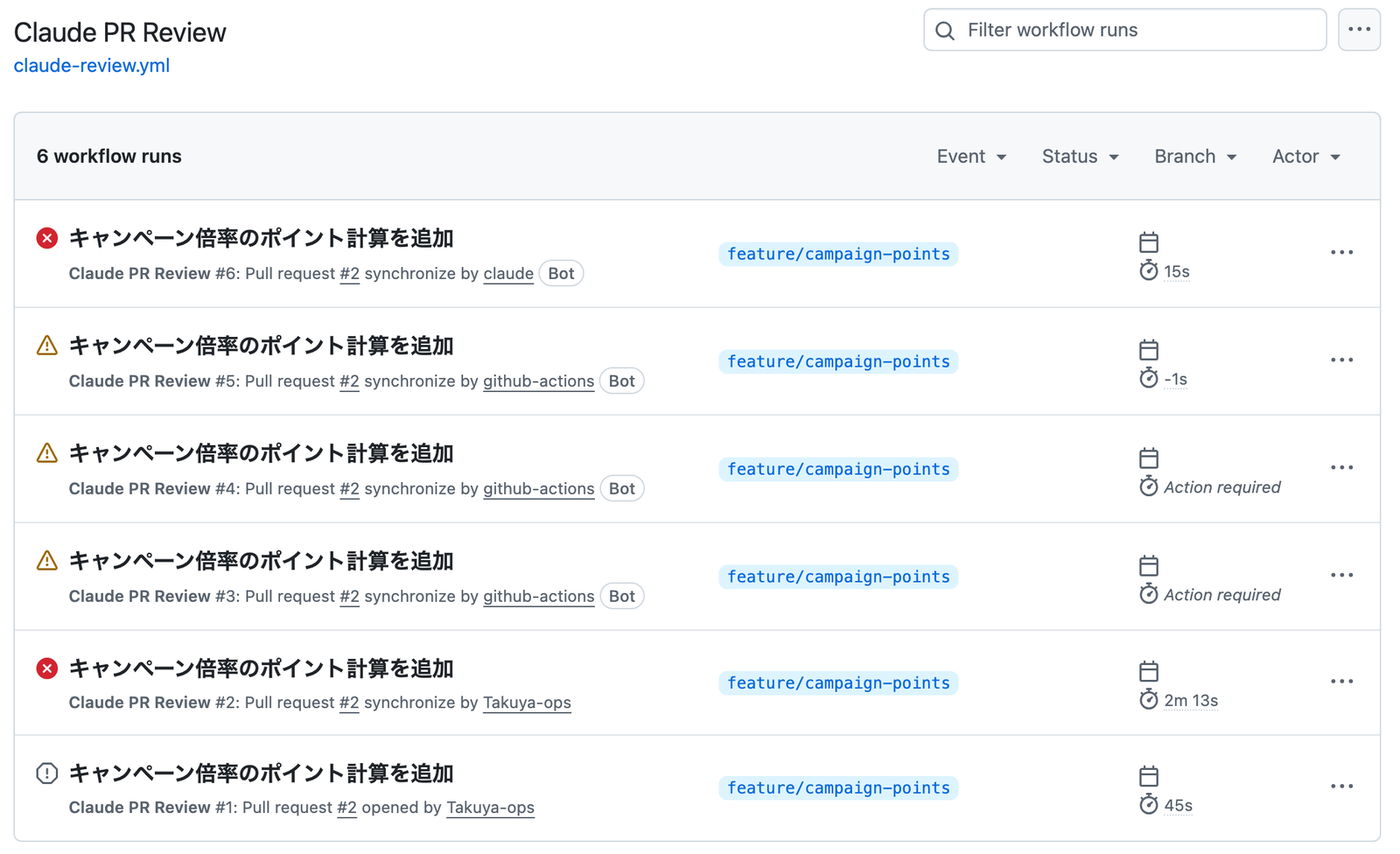
Task: Open the run #2 title link
Action: pyautogui.click(x=261, y=668)
